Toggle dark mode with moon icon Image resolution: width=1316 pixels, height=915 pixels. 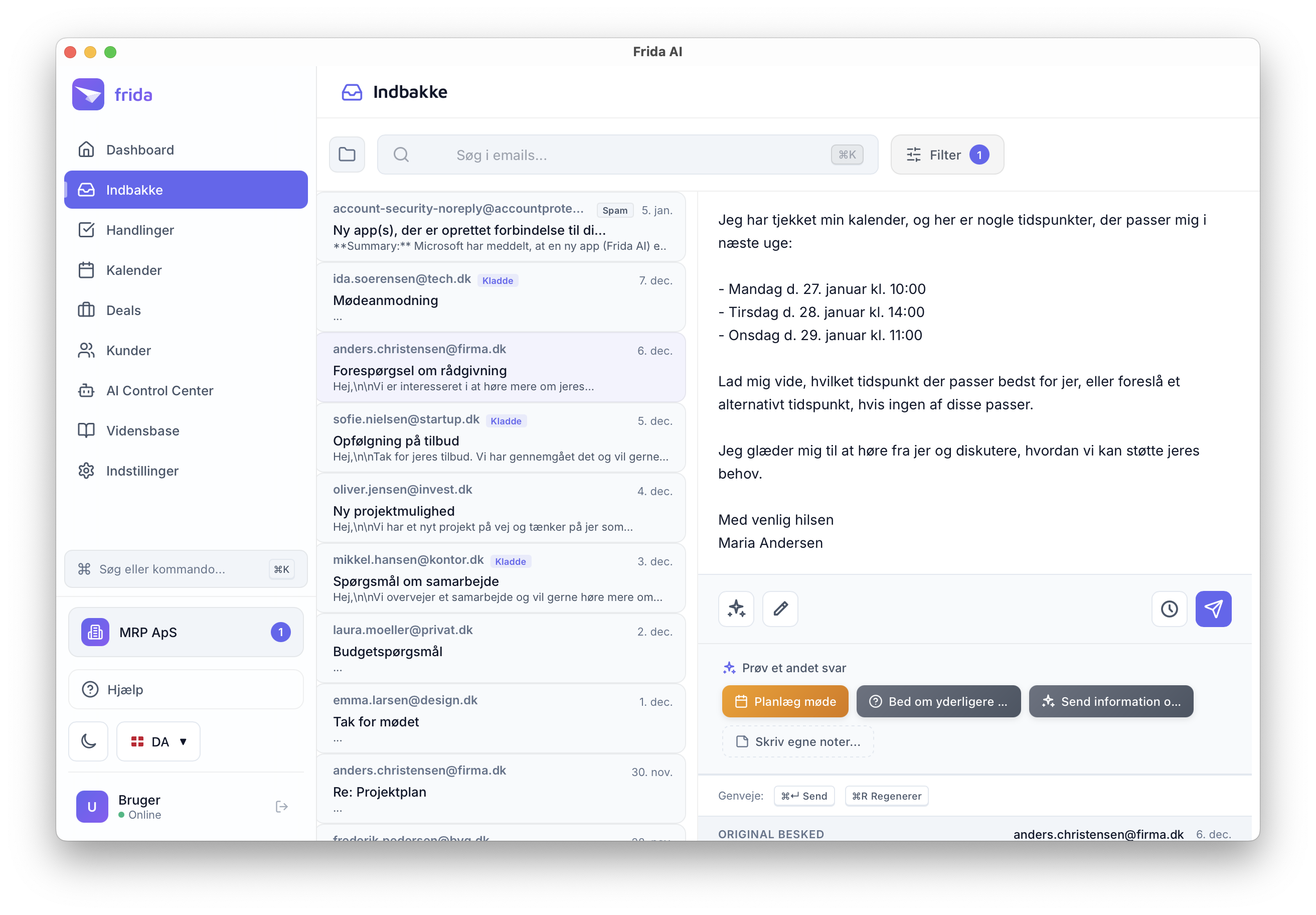click(x=88, y=741)
